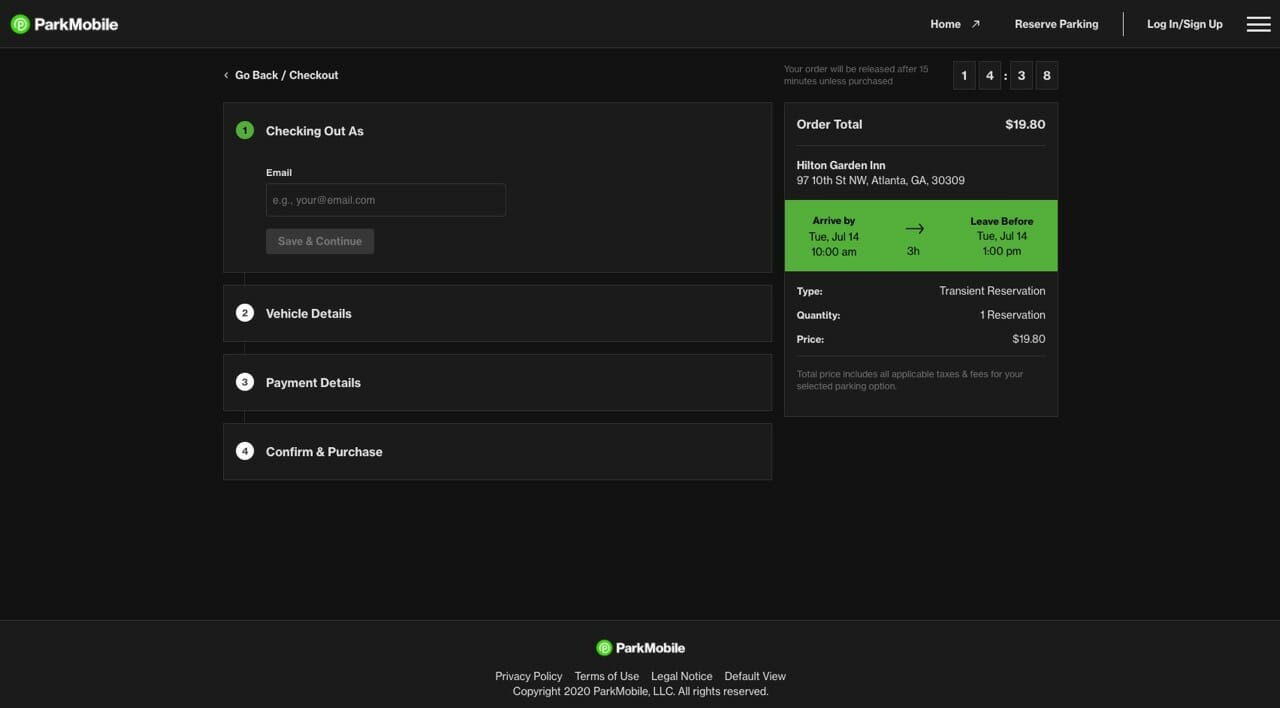This screenshot has width=1280, height=708.
Task: Click the order release notice text
Action: coord(856,75)
